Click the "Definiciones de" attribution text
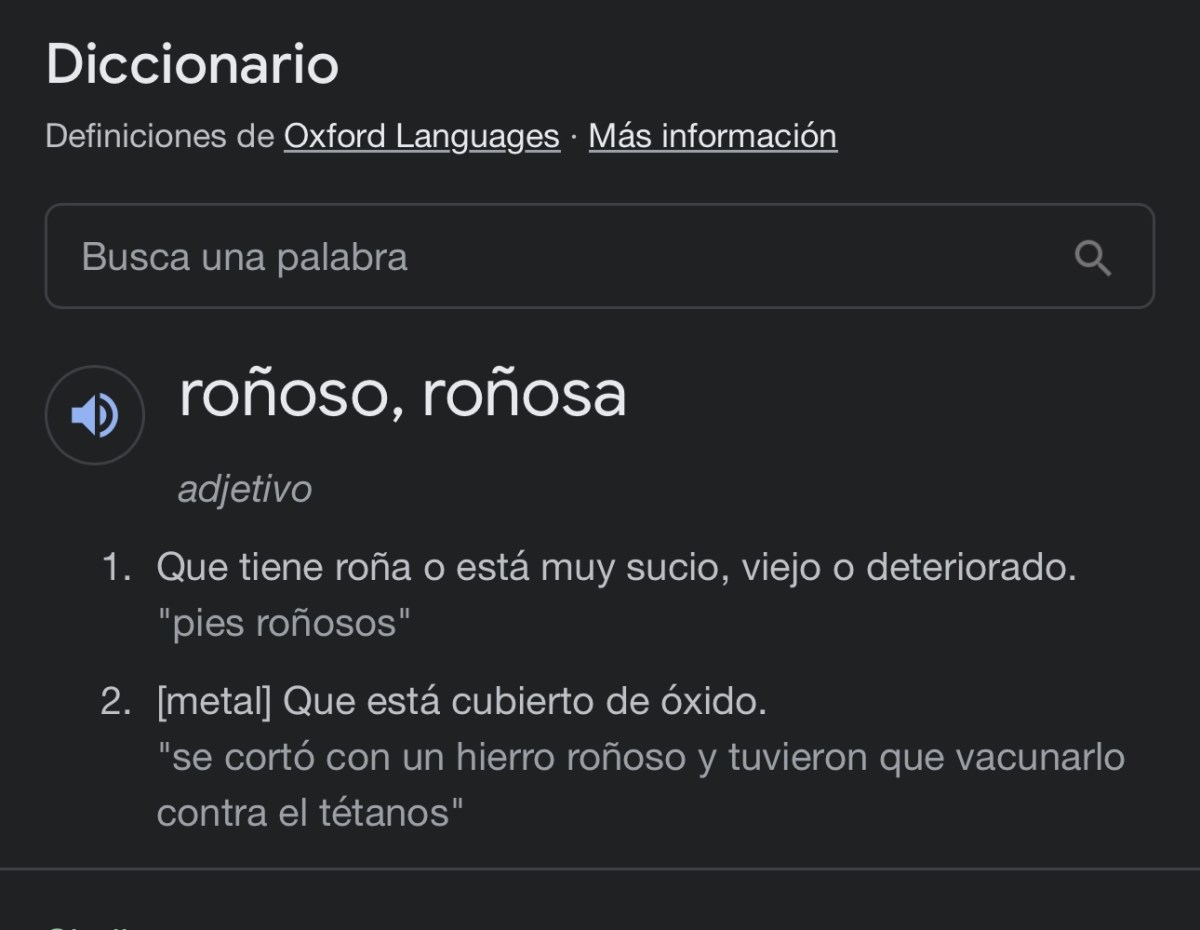1200x930 pixels. pyautogui.click(x=160, y=136)
